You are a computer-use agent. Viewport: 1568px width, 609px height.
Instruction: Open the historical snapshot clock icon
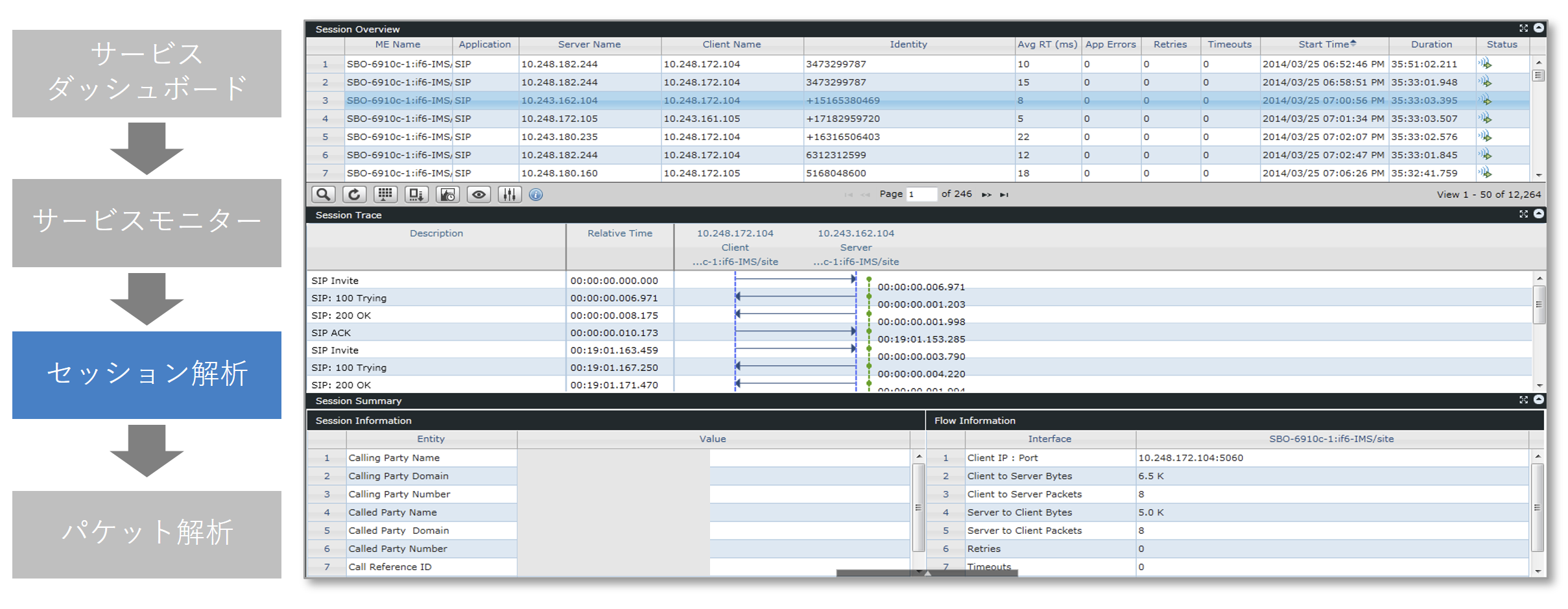pos(447,194)
